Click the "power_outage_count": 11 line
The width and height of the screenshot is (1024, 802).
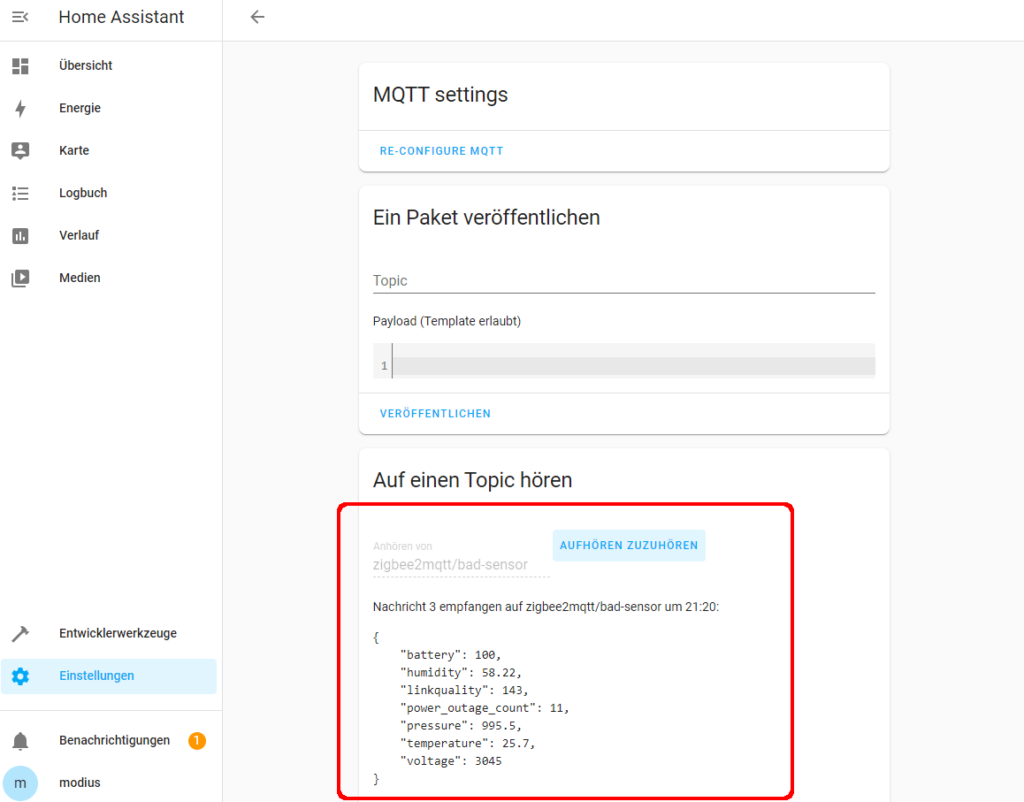[484, 708]
